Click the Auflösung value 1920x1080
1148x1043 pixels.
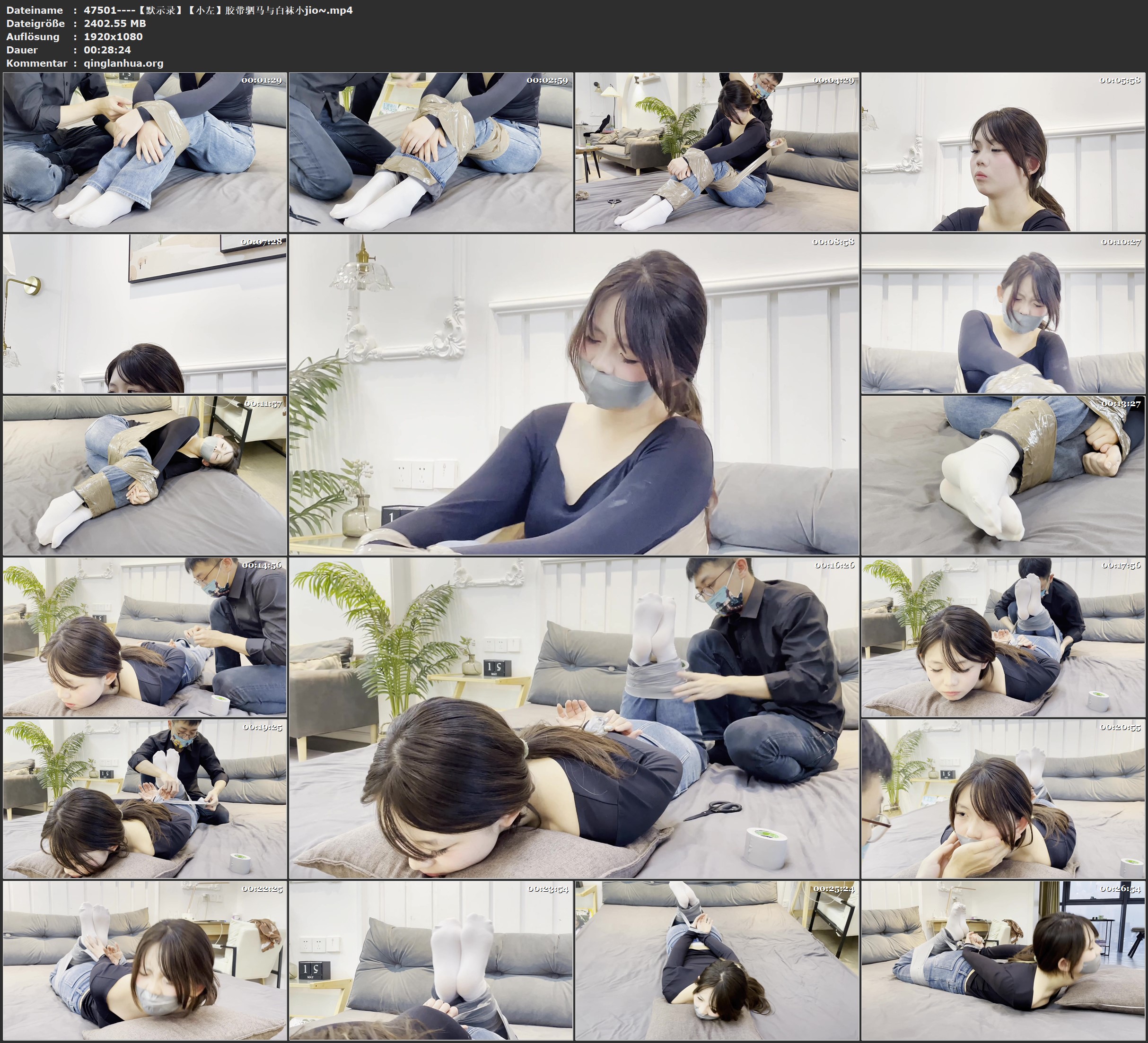114,36
